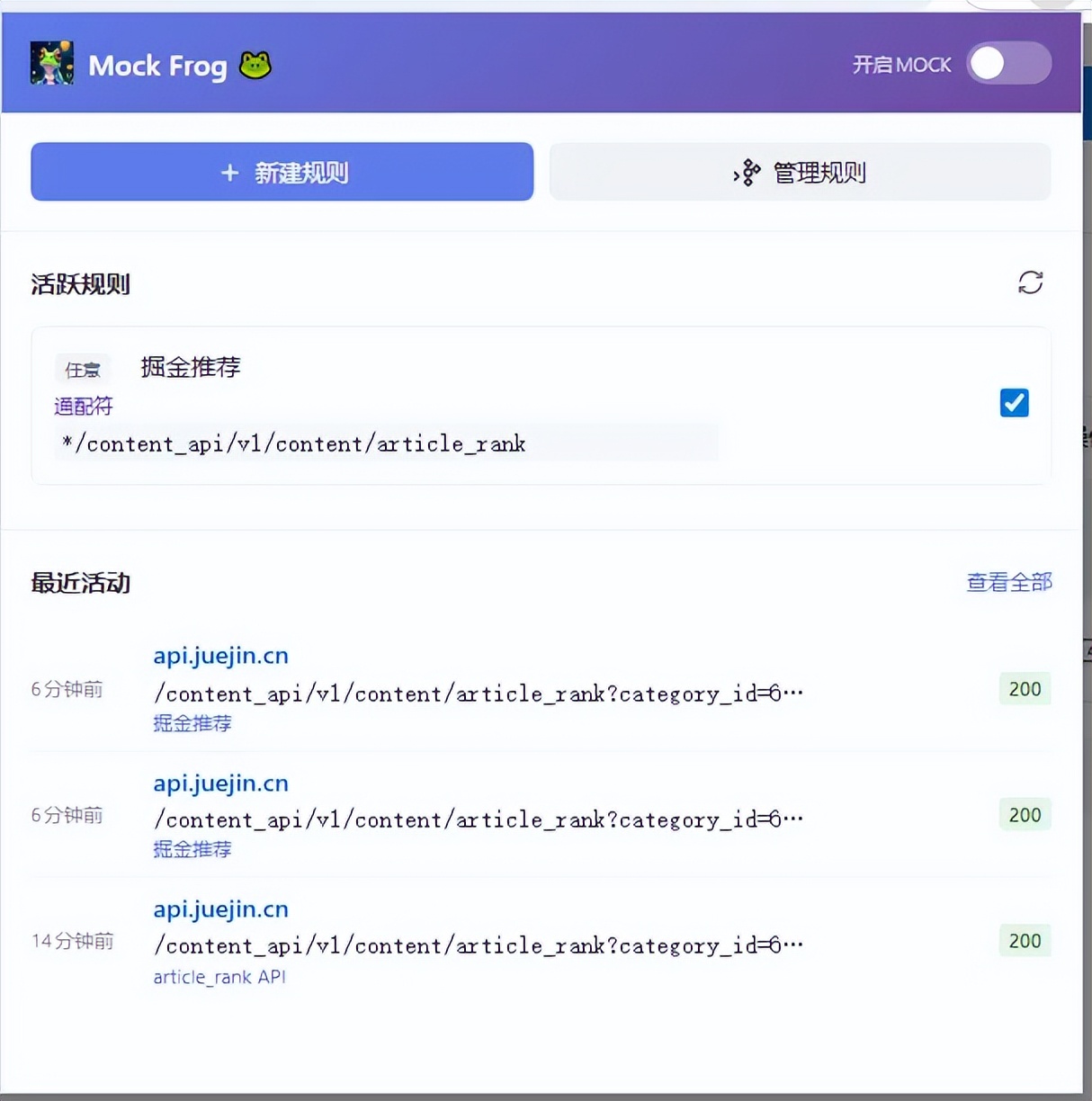
Task: Click the frog emoji next to title
Action: click(x=255, y=65)
